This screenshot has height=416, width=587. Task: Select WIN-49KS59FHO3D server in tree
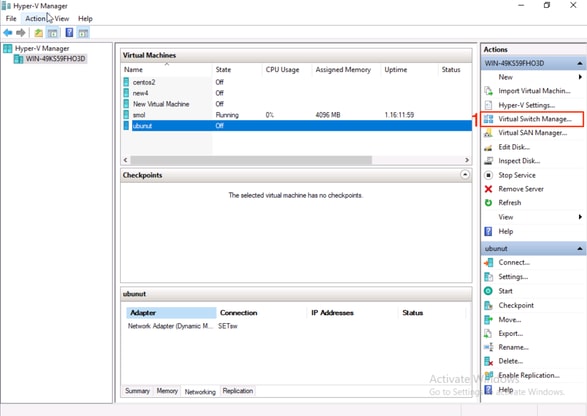(55, 59)
